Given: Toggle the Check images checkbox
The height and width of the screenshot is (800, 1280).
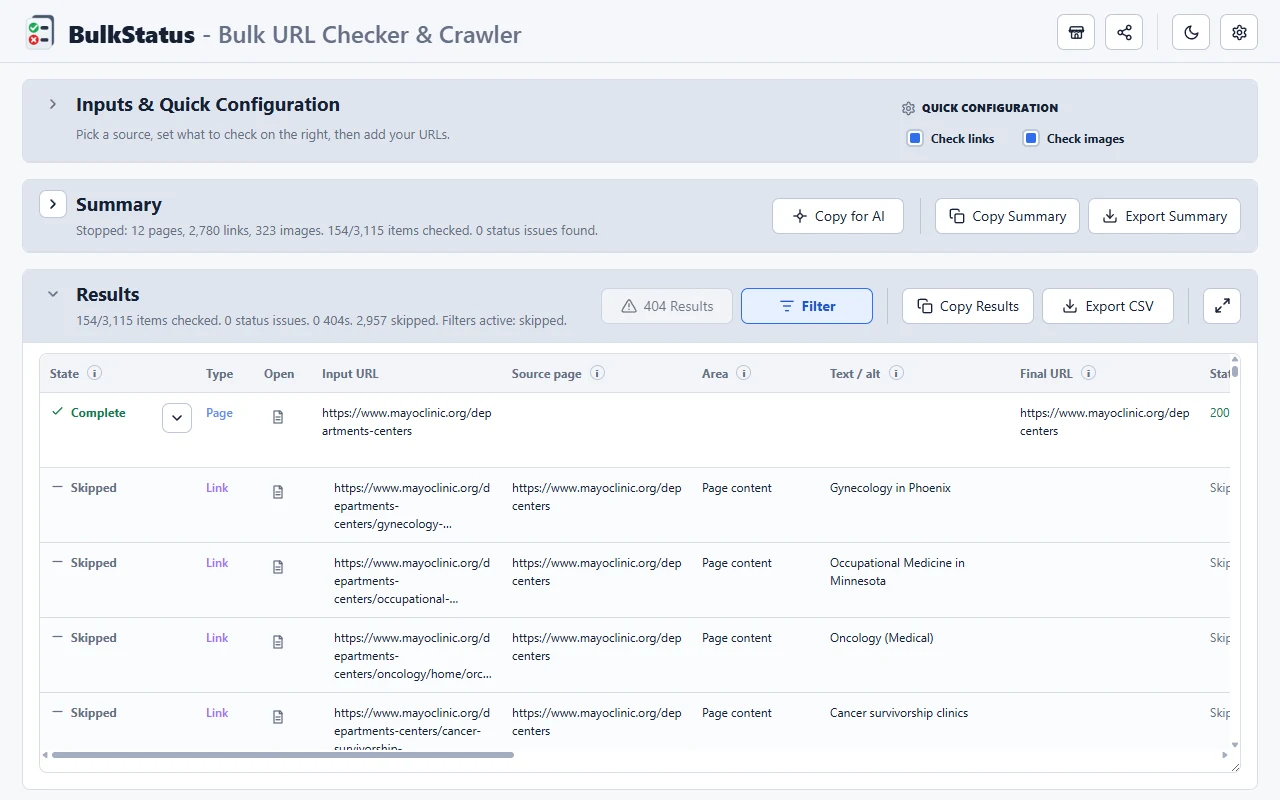Looking at the screenshot, I should point(1031,138).
